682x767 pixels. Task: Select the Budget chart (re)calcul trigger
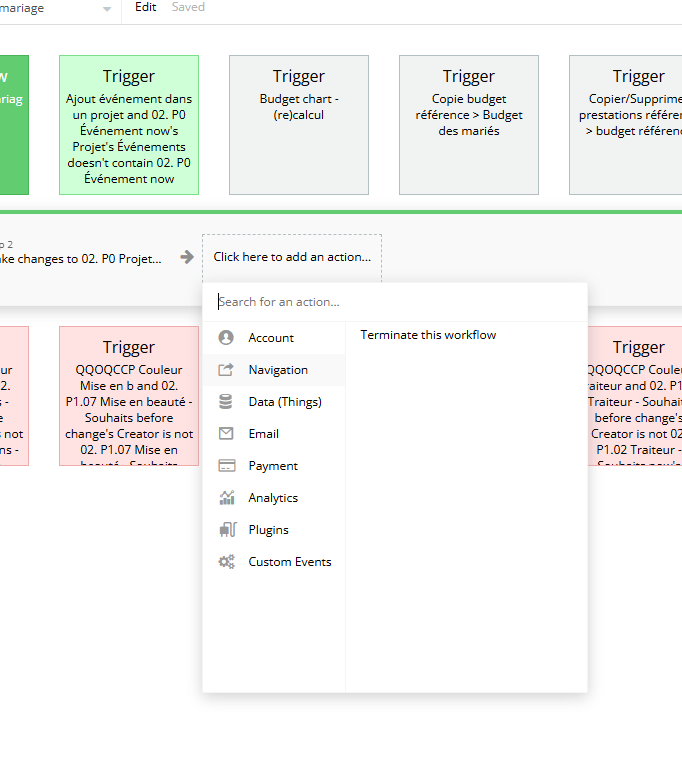click(x=299, y=125)
